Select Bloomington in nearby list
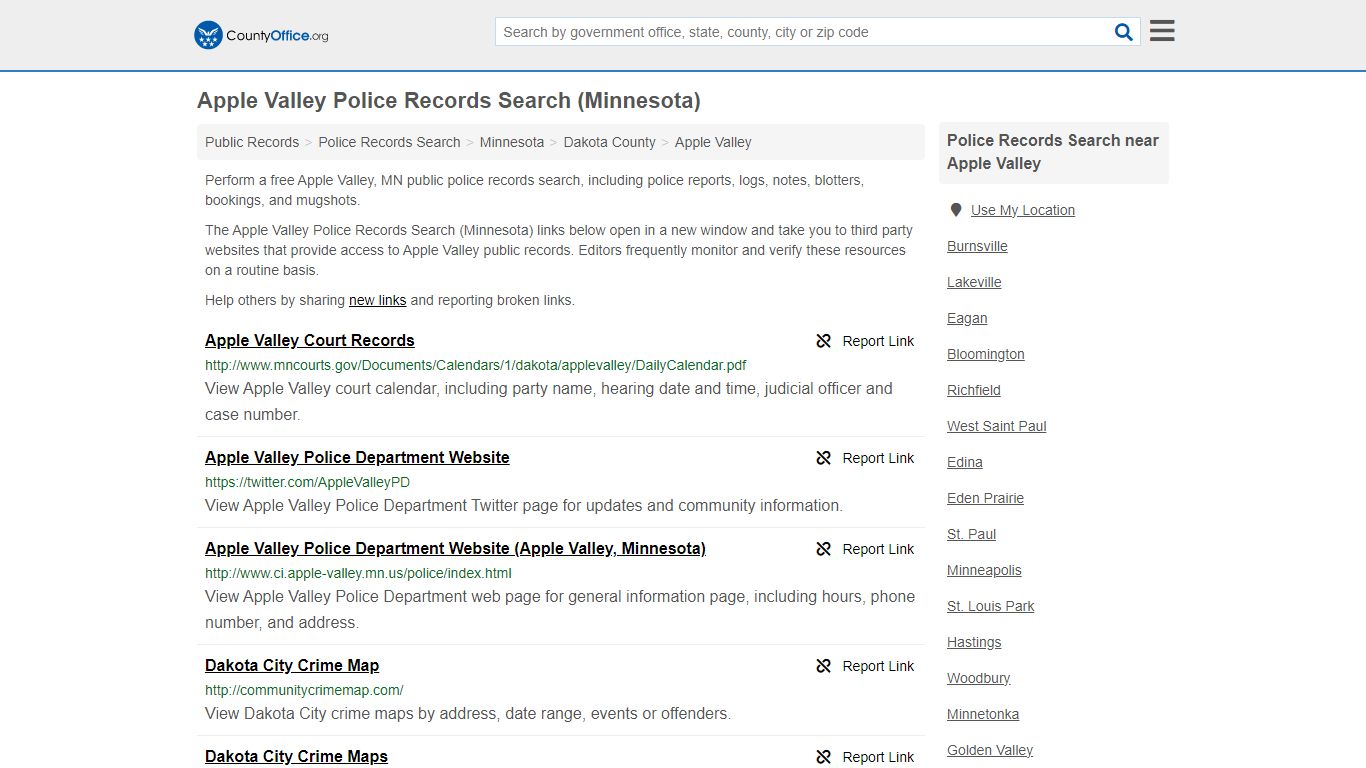This screenshot has height=768, width=1366. click(x=985, y=354)
